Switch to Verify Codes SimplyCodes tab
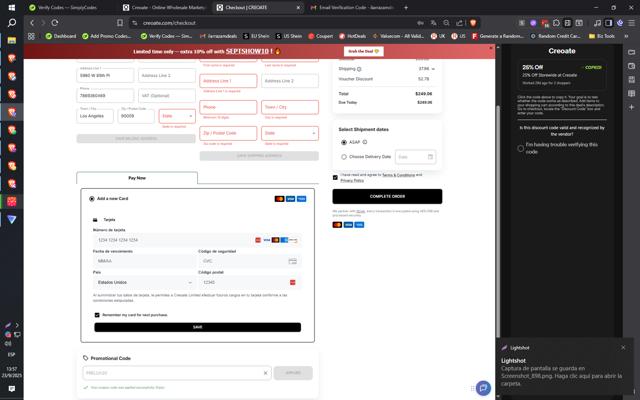 (x=68, y=7)
